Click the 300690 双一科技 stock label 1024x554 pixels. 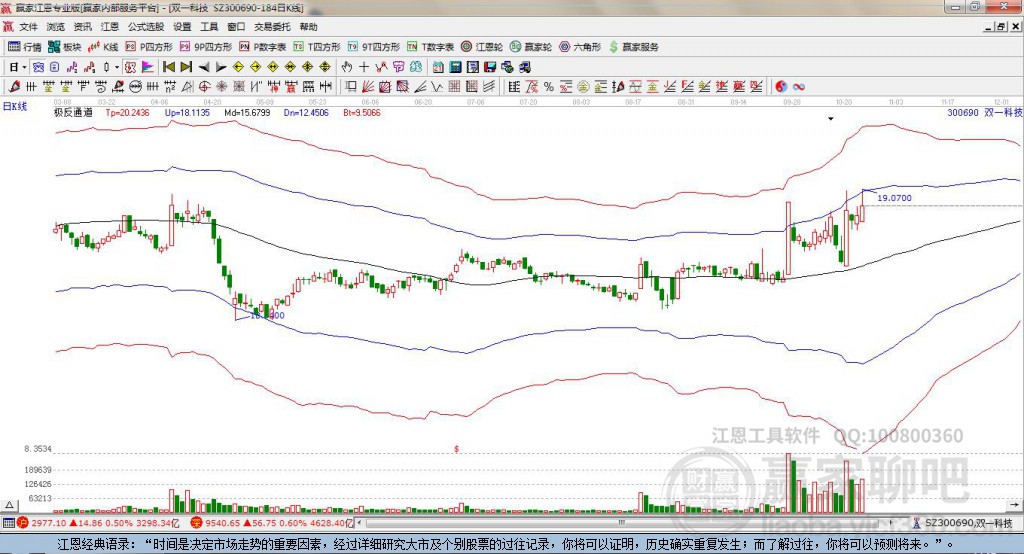985,112
